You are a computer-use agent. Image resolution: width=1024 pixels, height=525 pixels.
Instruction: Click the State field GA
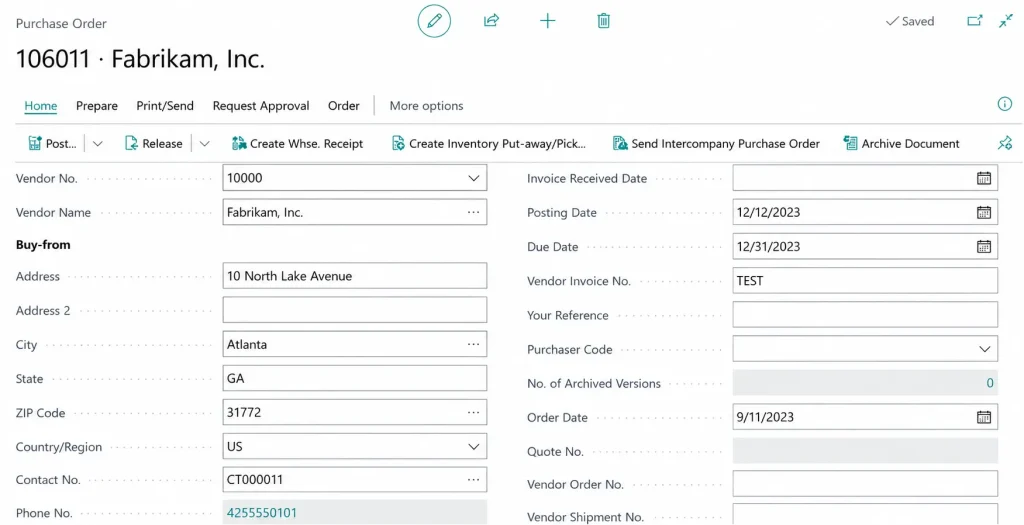coord(355,379)
